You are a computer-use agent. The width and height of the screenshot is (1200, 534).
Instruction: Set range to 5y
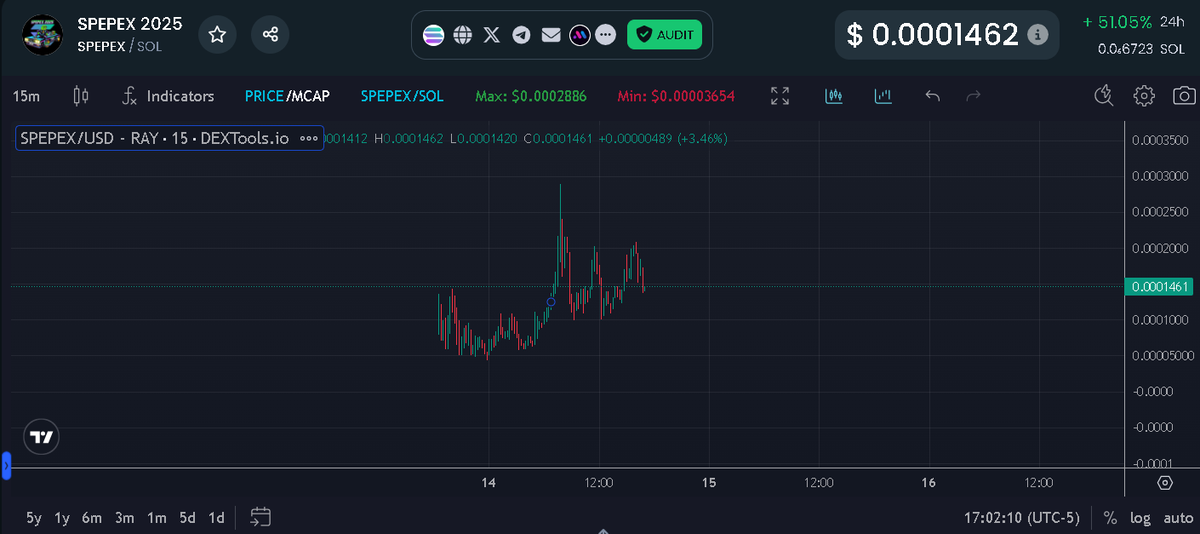[34, 517]
